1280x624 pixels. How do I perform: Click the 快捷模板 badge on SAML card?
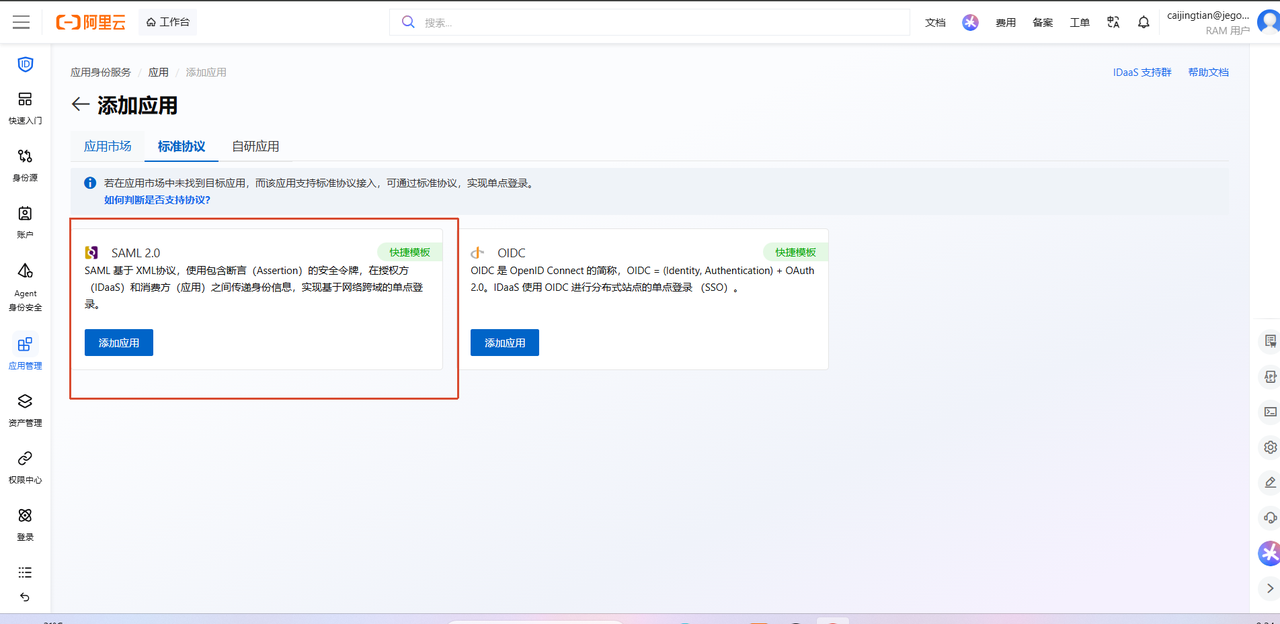pyautogui.click(x=409, y=252)
